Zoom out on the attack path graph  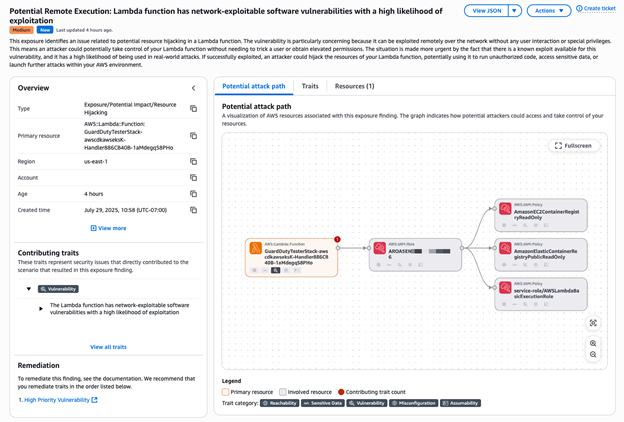click(x=593, y=355)
